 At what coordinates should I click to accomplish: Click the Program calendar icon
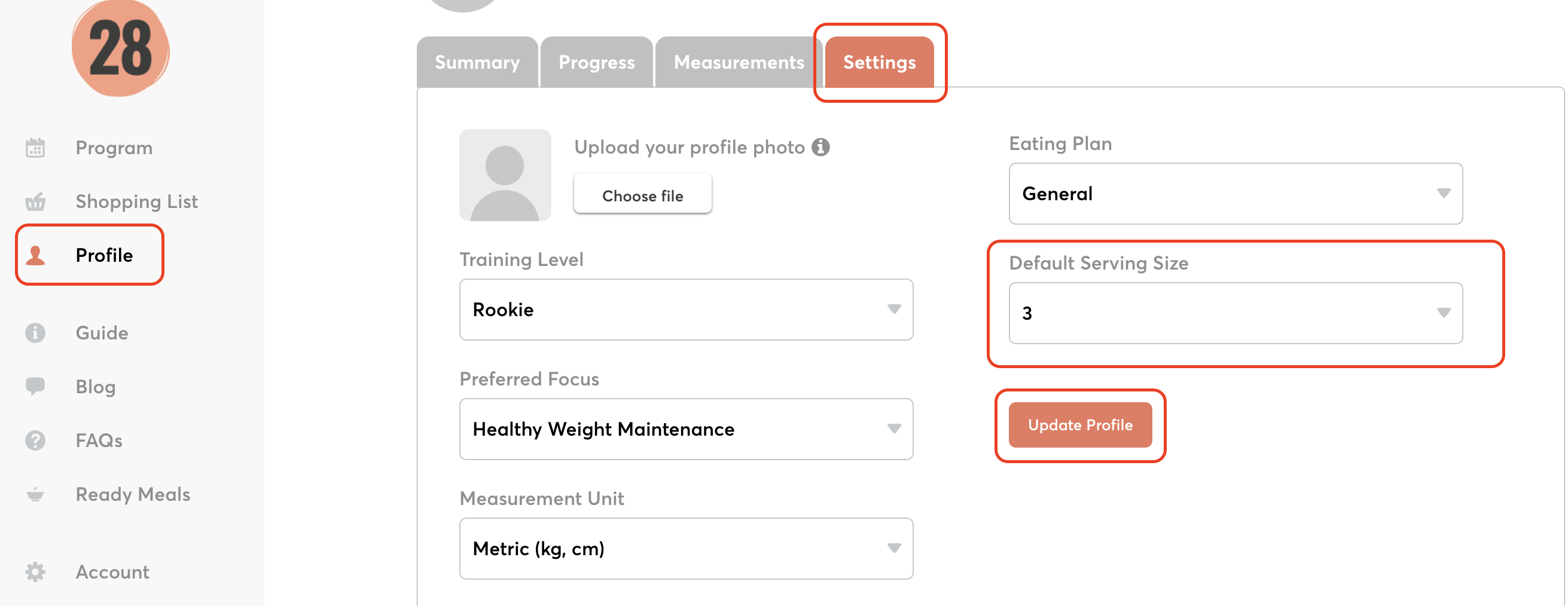pyautogui.click(x=35, y=148)
